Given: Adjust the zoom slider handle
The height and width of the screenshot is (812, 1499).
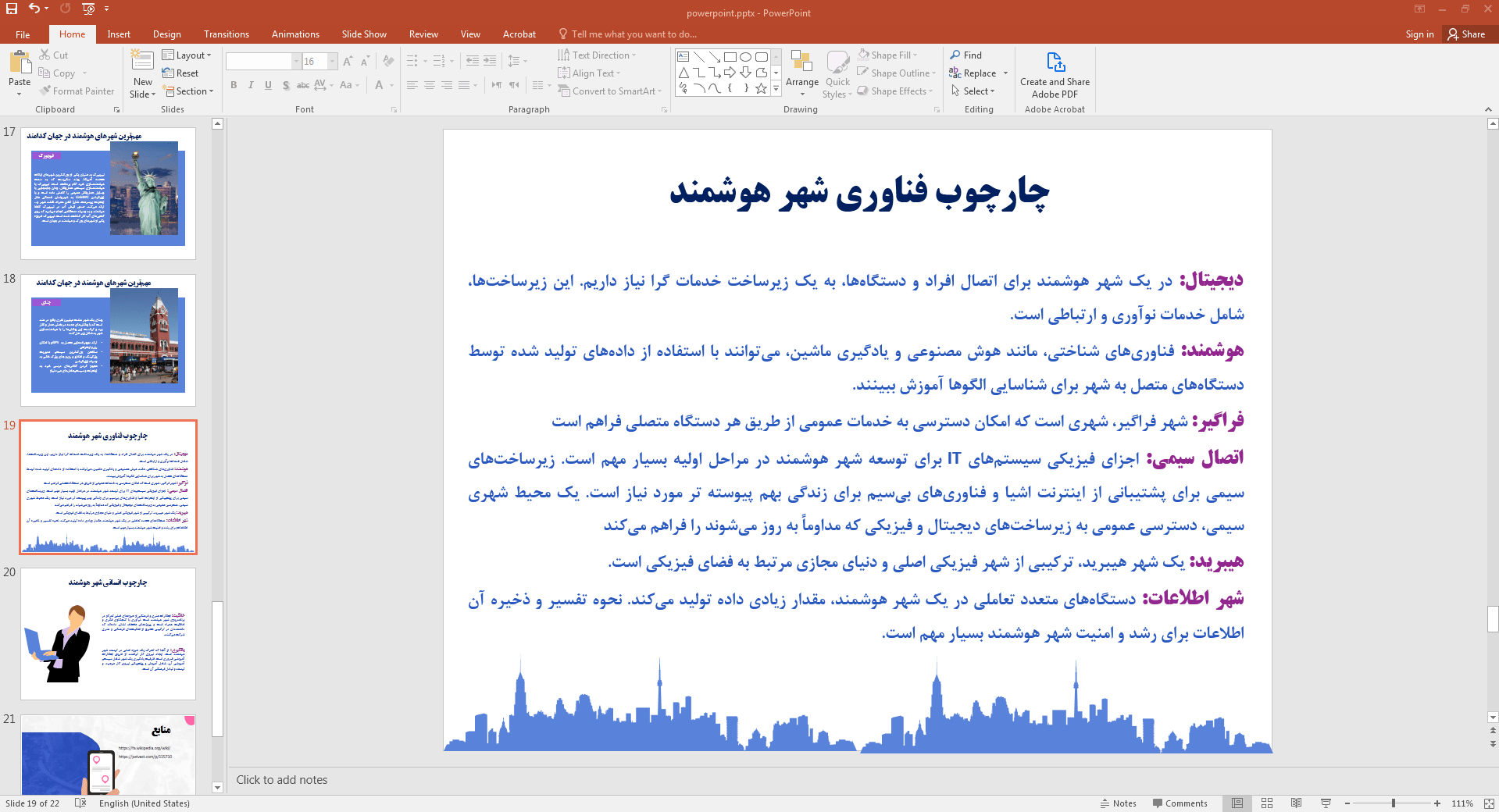Looking at the screenshot, I should pyautogui.click(x=1393, y=803).
